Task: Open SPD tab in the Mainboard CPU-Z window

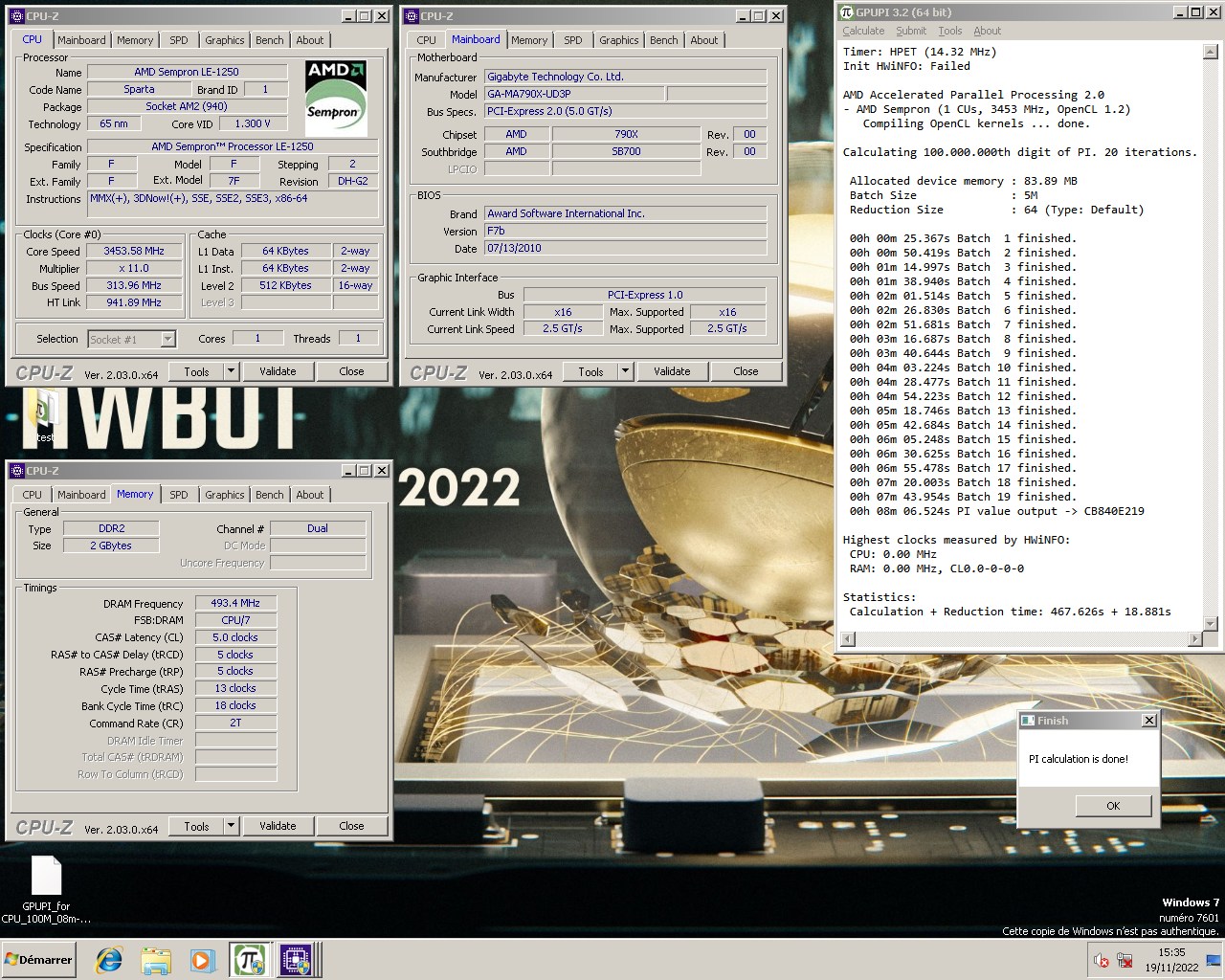Action: pos(573,40)
